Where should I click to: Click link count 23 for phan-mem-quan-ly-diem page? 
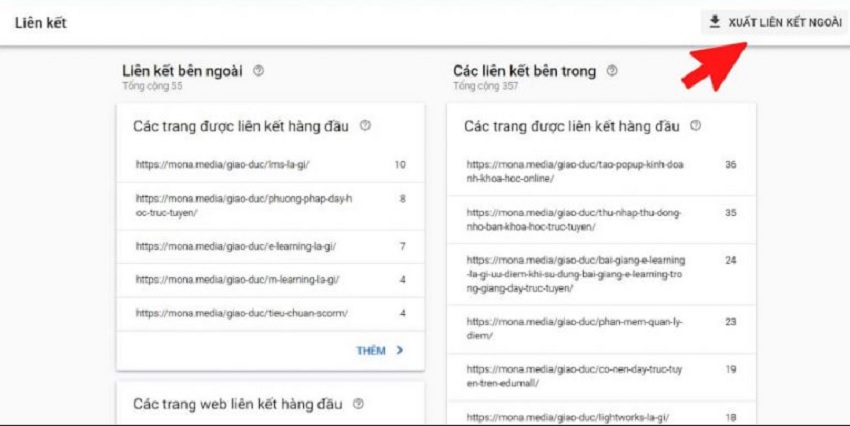731,322
